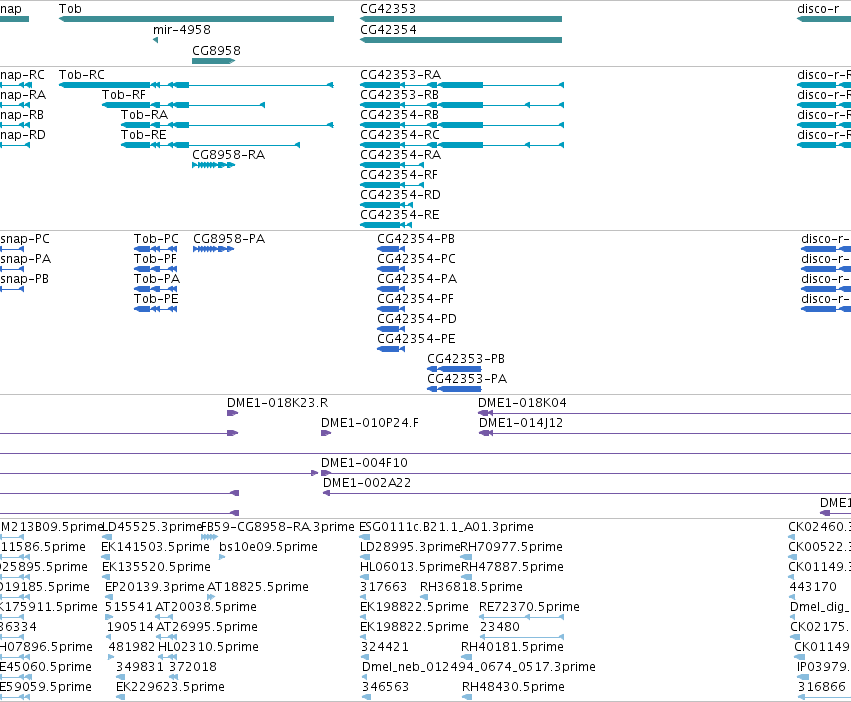Select BAC clone DME1-014J12
The height and width of the screenshot is (702, 851).
point(521,423)
